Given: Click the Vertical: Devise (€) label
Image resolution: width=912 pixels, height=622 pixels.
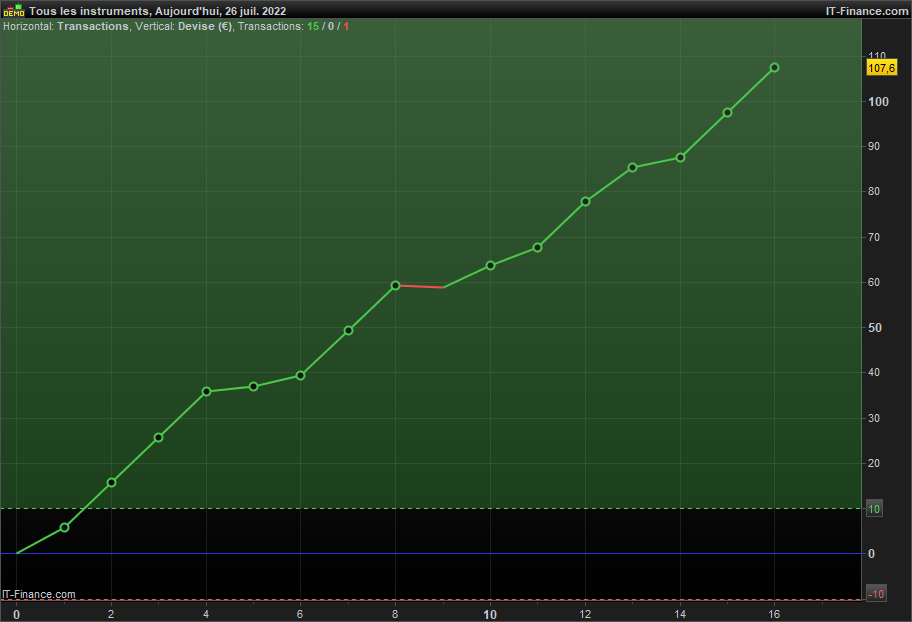Looking at the screenshot, I should click(x=184, y=26).
